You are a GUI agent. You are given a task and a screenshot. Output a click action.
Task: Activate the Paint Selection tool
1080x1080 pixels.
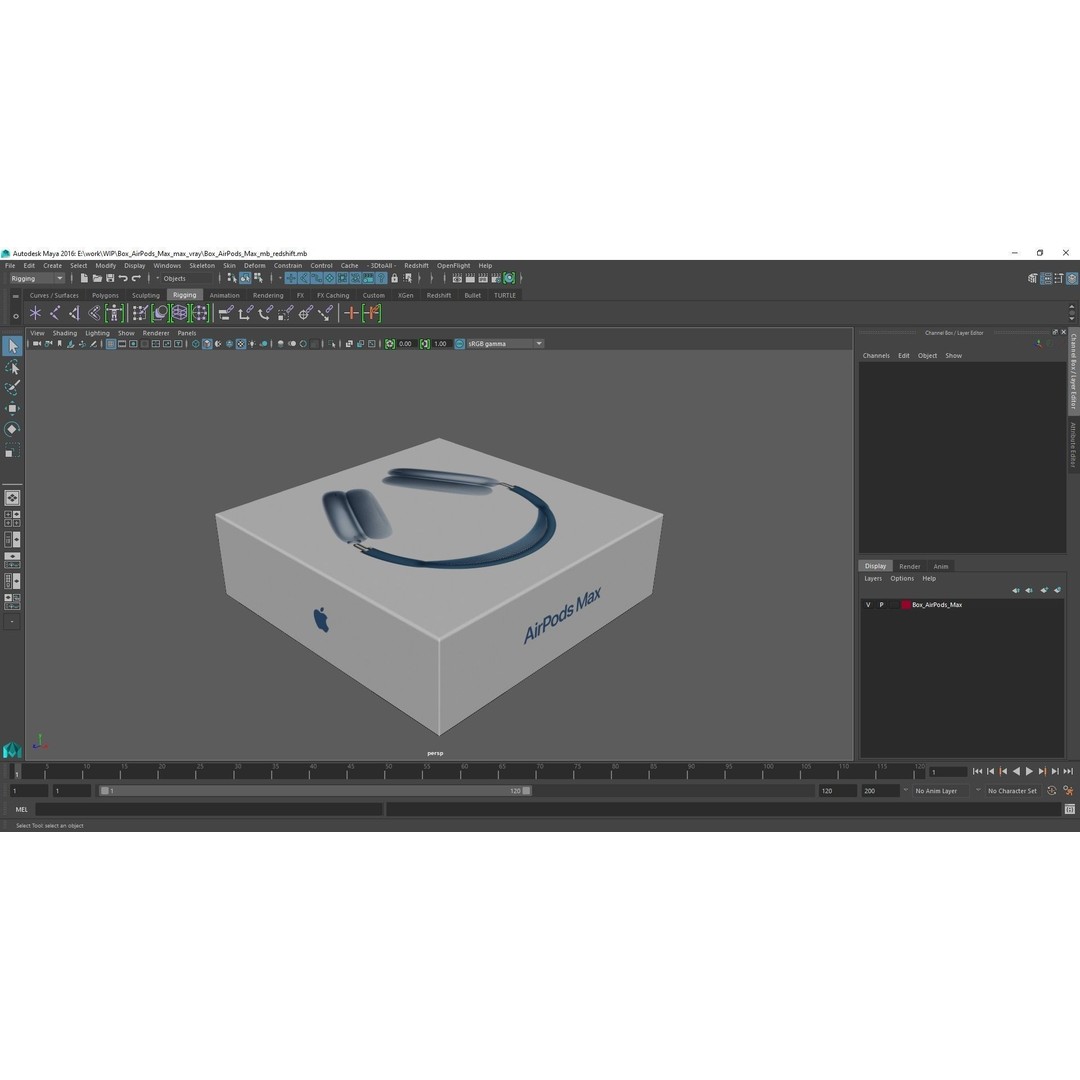12,388
